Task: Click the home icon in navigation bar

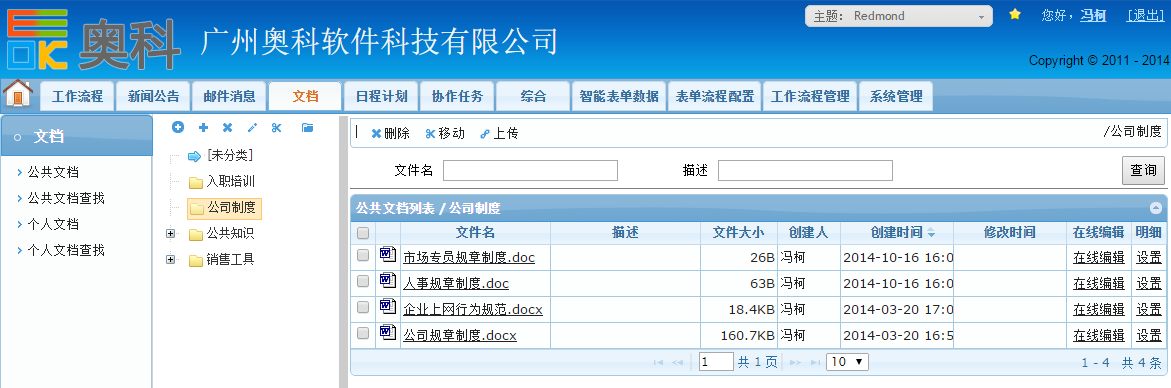Action: point(18,94)
